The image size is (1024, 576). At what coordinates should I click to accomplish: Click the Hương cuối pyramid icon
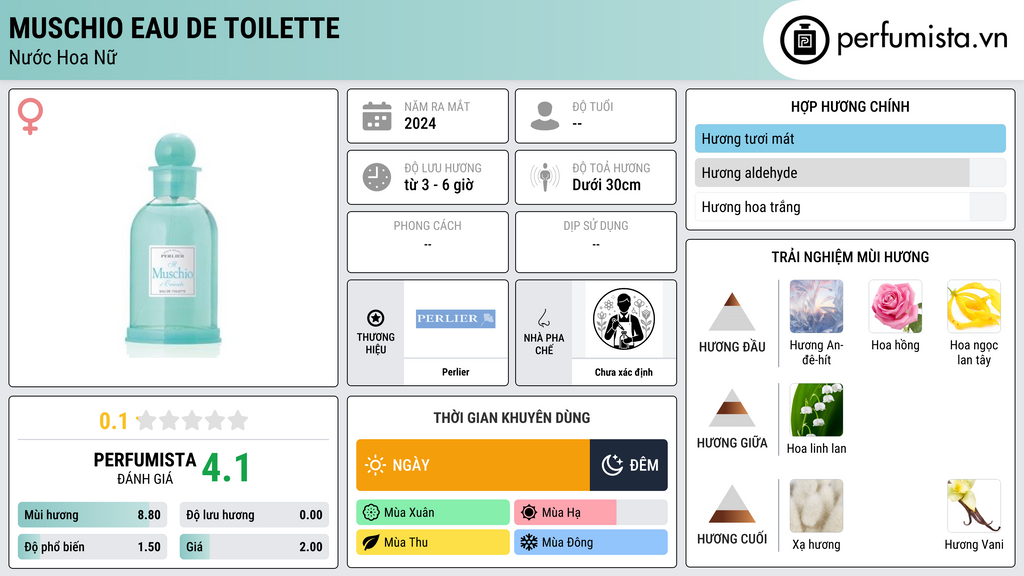(732, 504)
